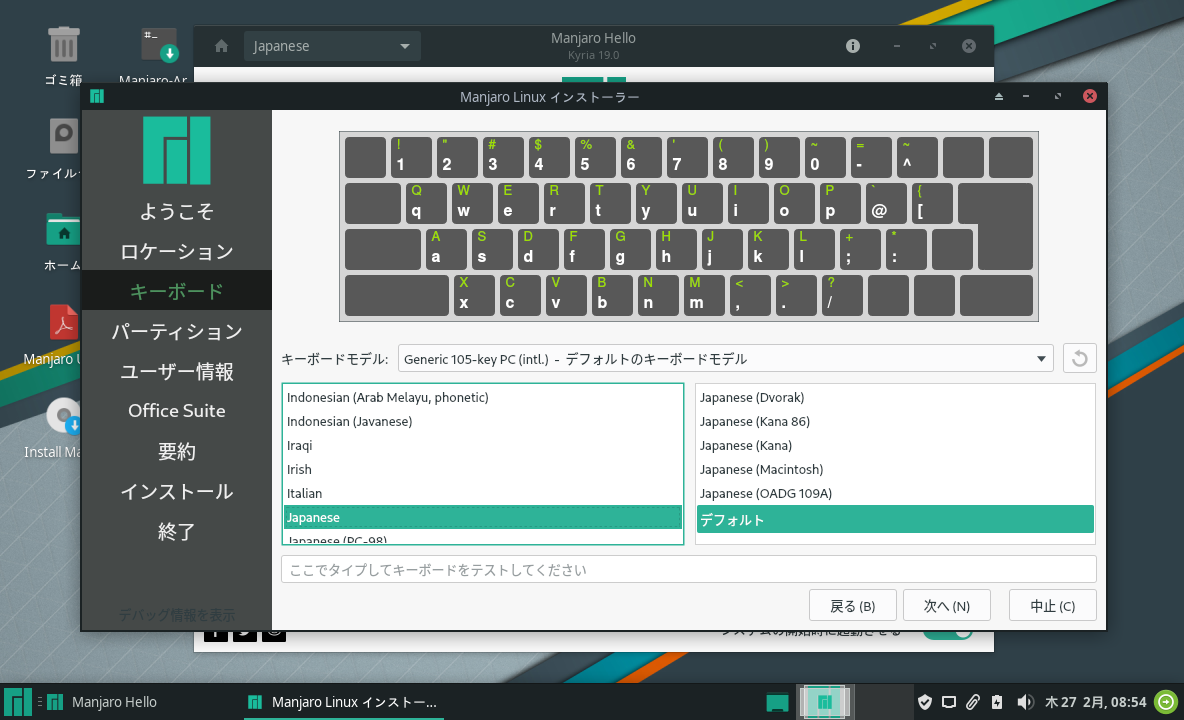Select the ようこそ step in sidebar
Viewport: 1184px width, 720px height.
(x=177, y=211)
